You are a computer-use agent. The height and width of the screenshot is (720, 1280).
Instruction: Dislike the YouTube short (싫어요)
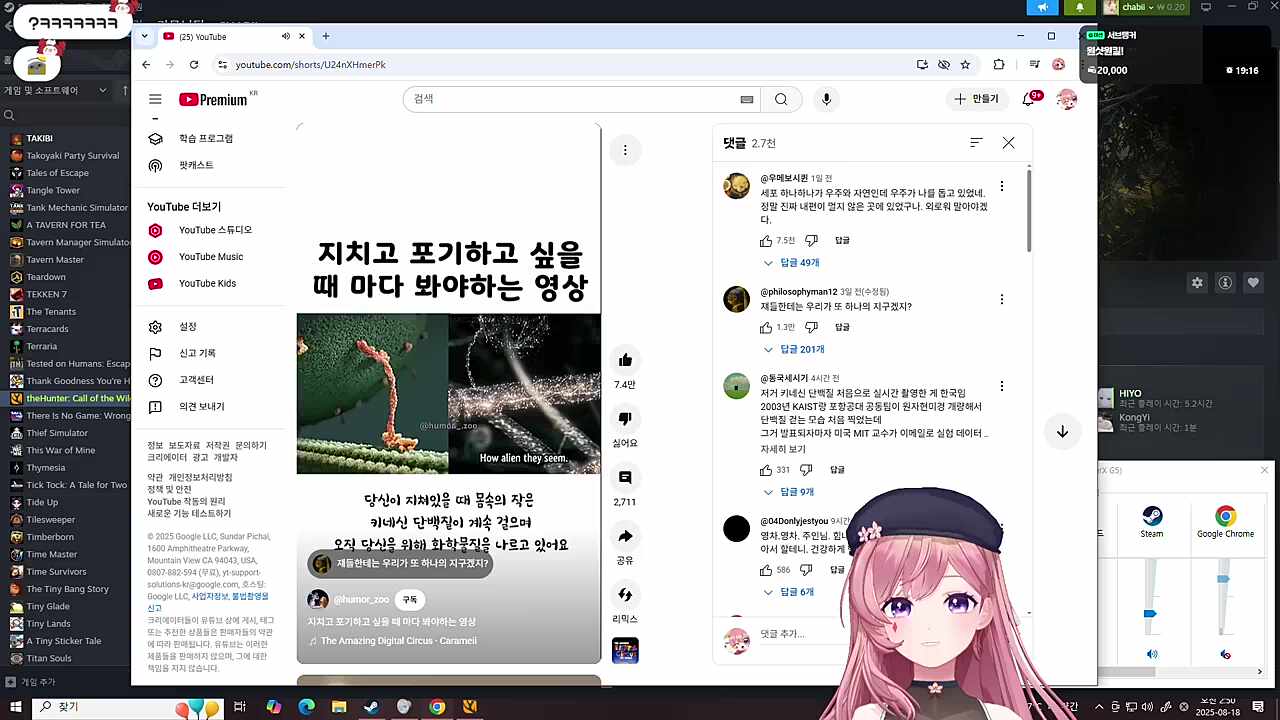[625, 419]
